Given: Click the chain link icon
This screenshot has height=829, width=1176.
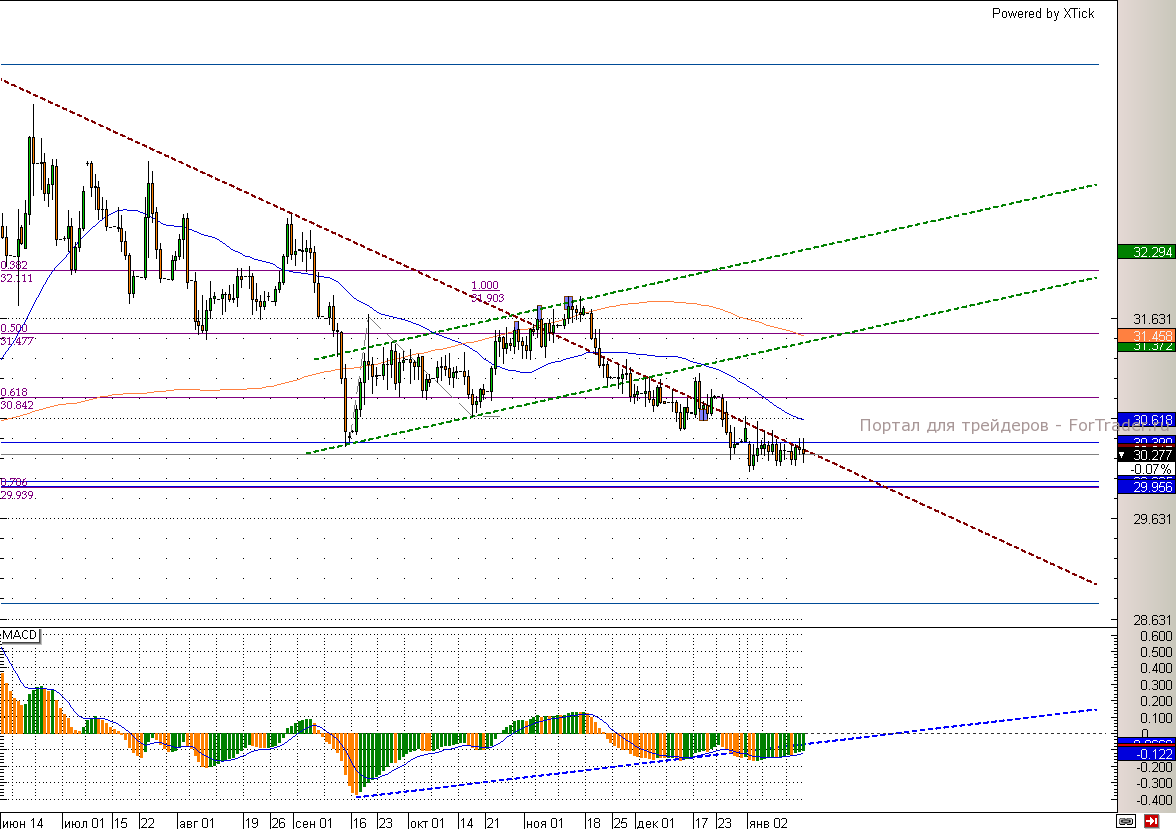Looking at the screenshot, I should pyautogui.click(x=1127, y=820).
